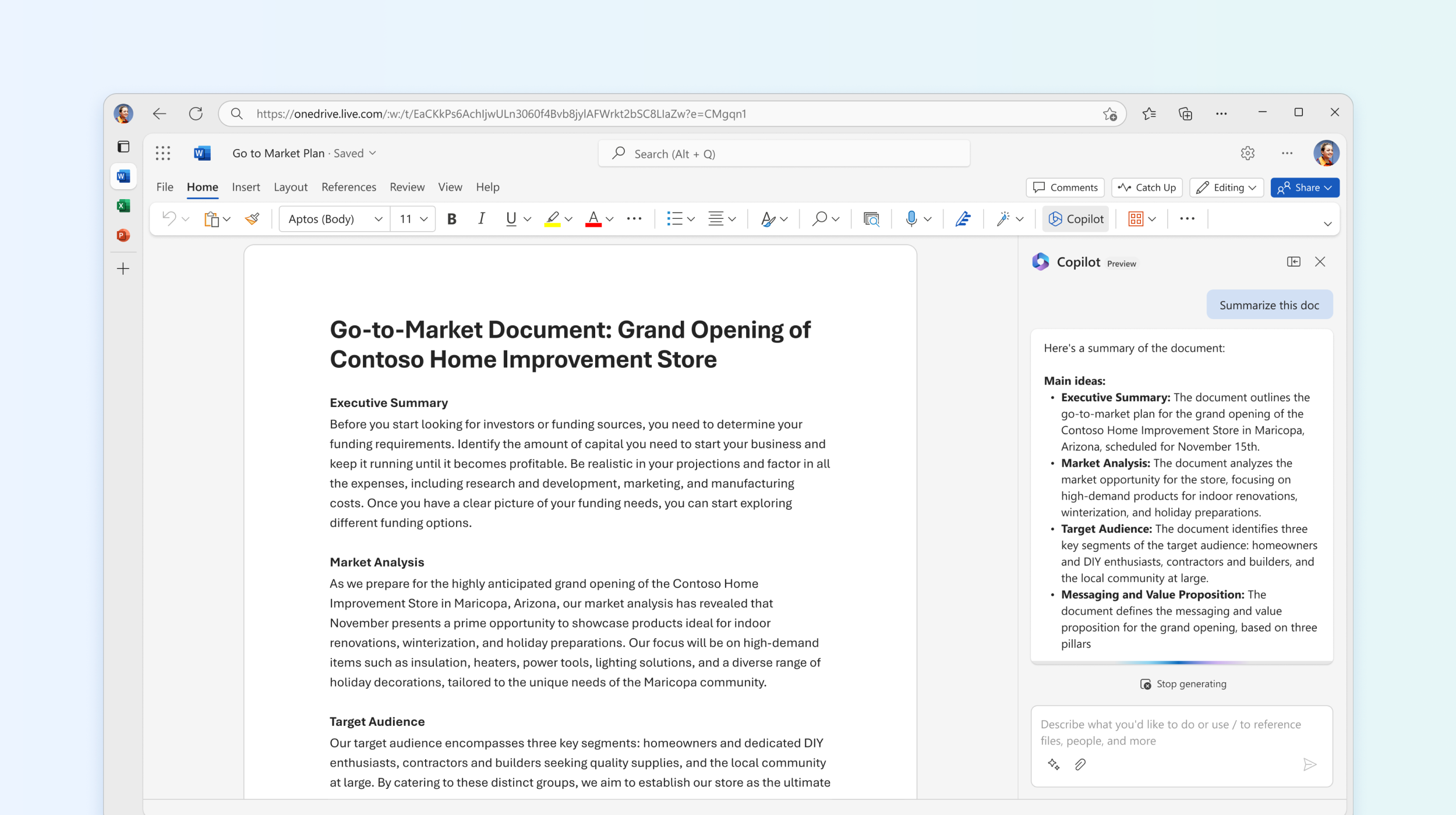Open the References menu tab
Screen dimensions: 1456x815
coord(348,187)
